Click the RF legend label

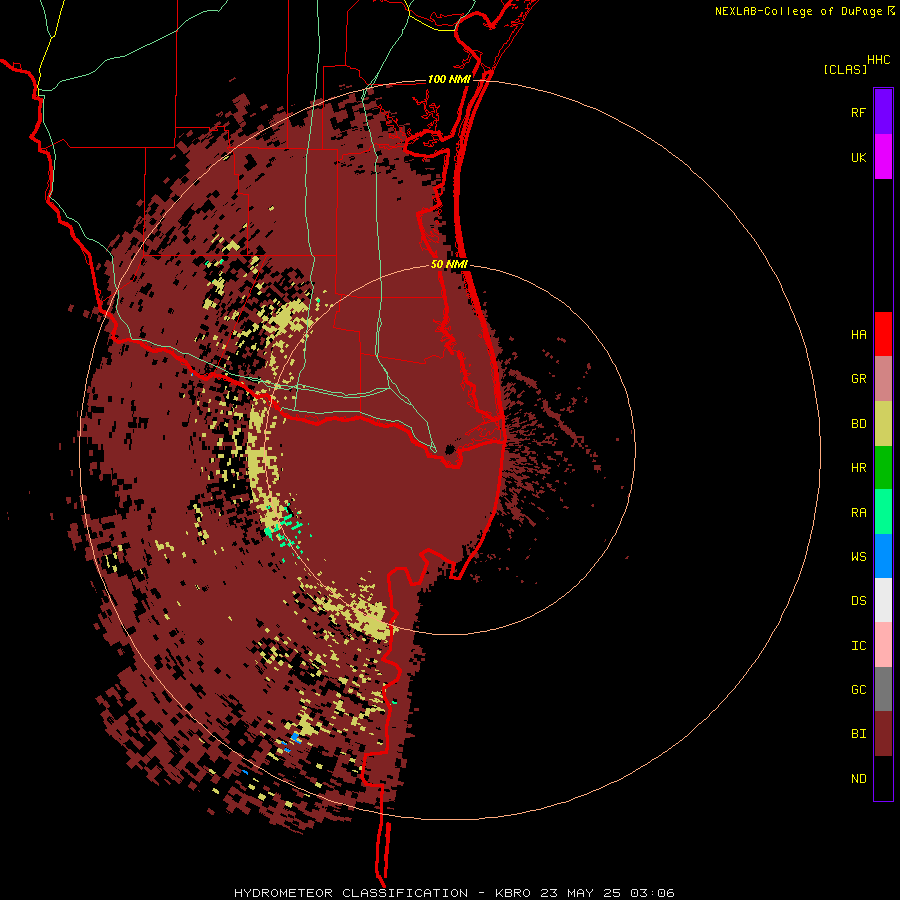858,112
